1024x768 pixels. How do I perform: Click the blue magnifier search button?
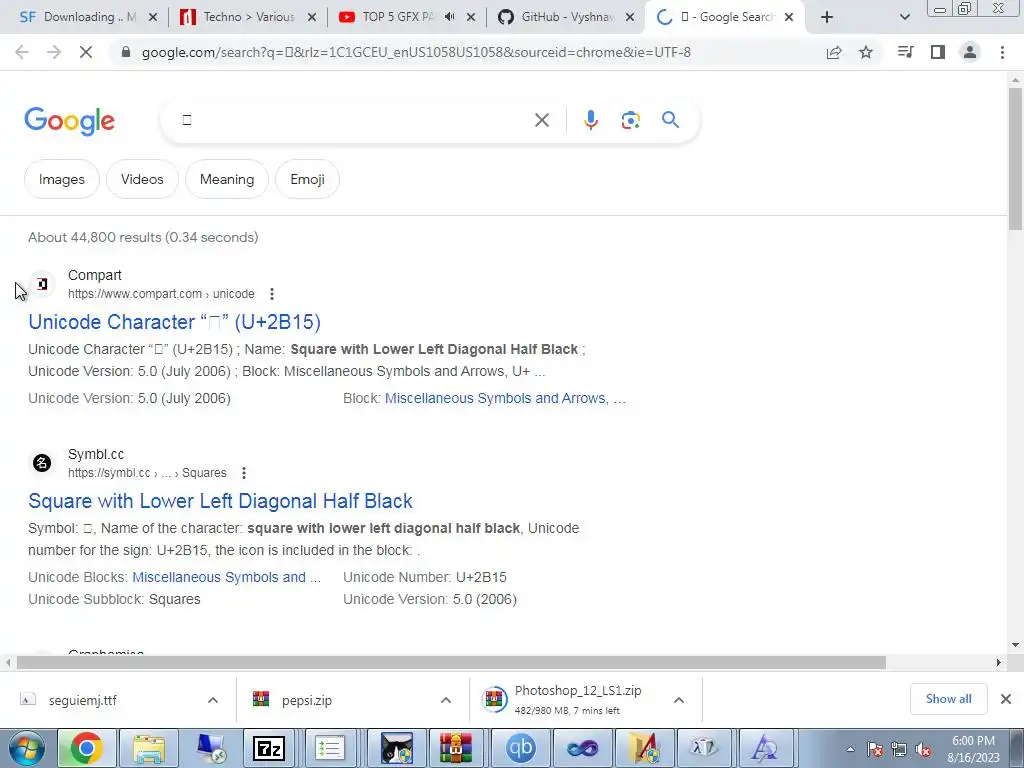pyautogui.click(x=670, y=120)
